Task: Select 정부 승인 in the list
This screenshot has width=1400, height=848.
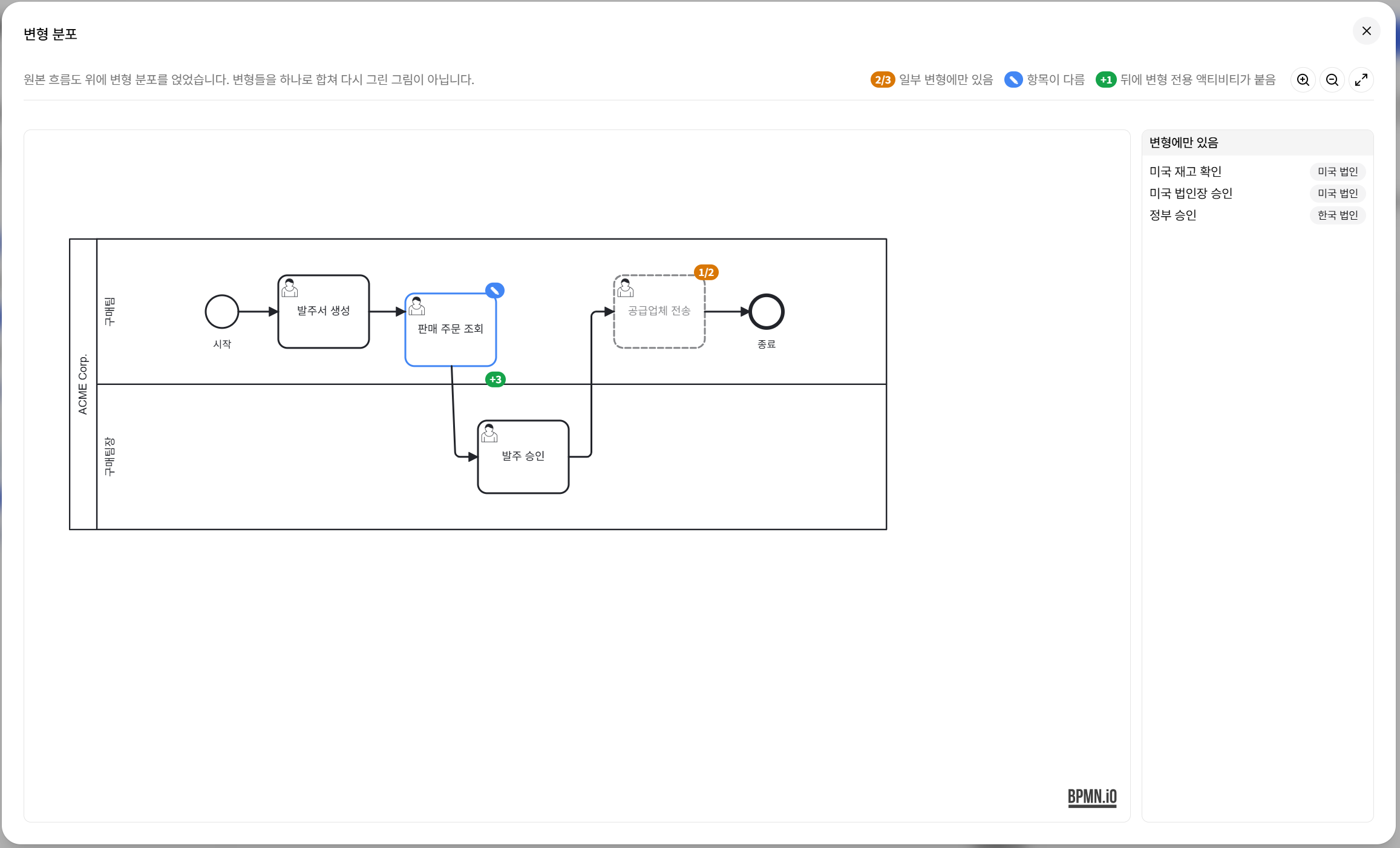Action: 1257,215
